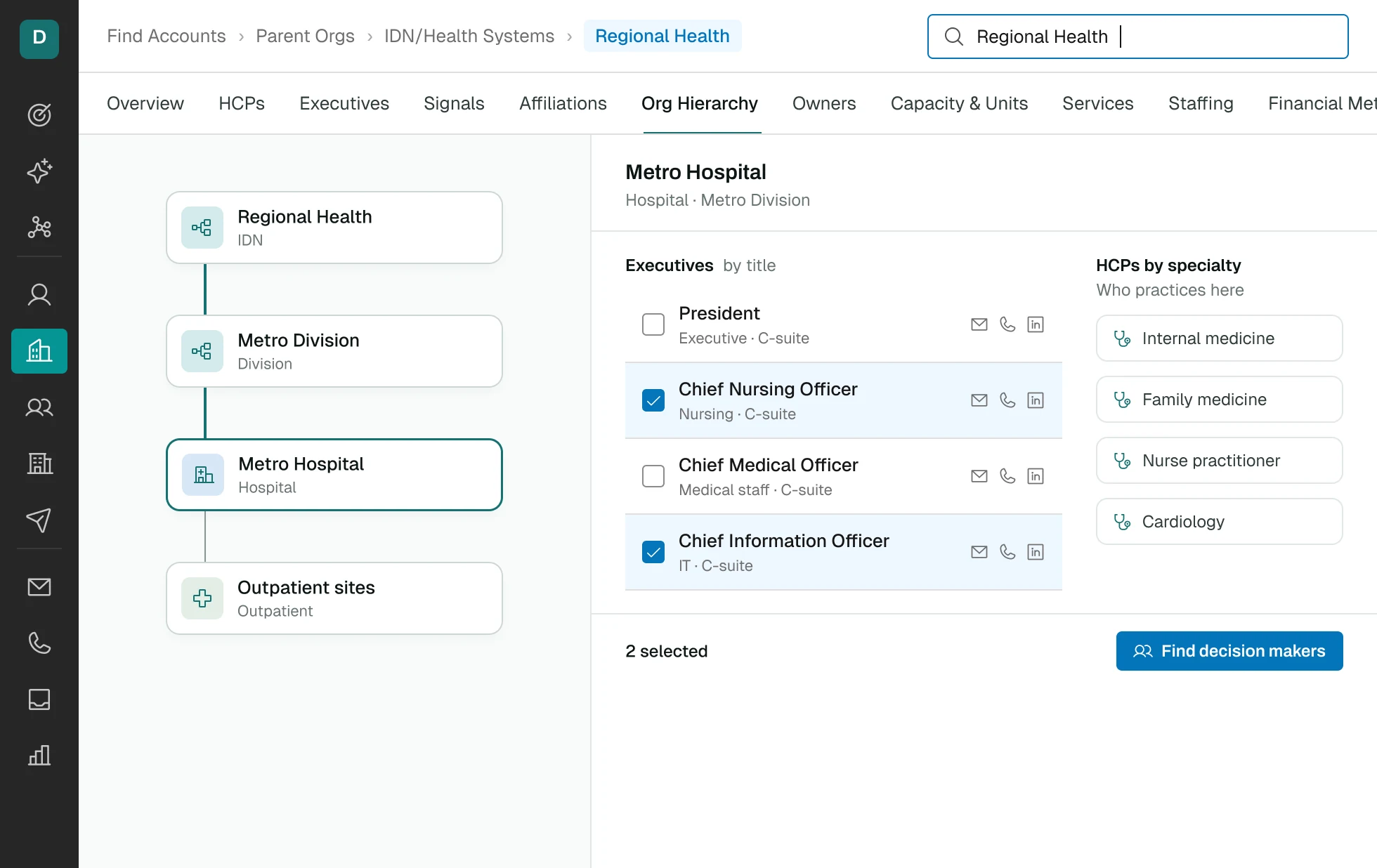
Task: Select Regional Health IDN node
Action: 334,228
